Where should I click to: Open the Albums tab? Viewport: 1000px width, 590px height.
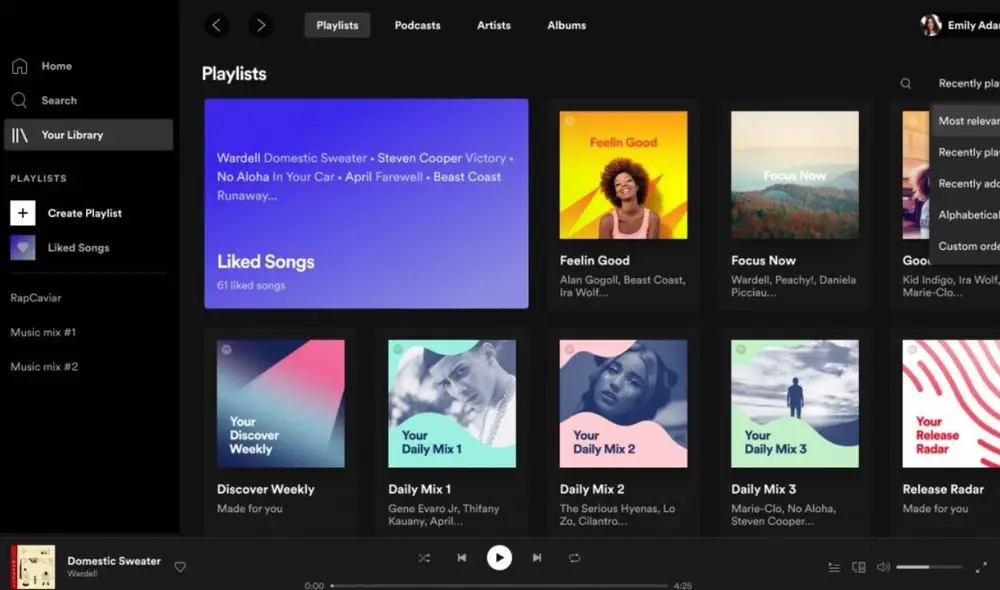click(x=566, y=25)
